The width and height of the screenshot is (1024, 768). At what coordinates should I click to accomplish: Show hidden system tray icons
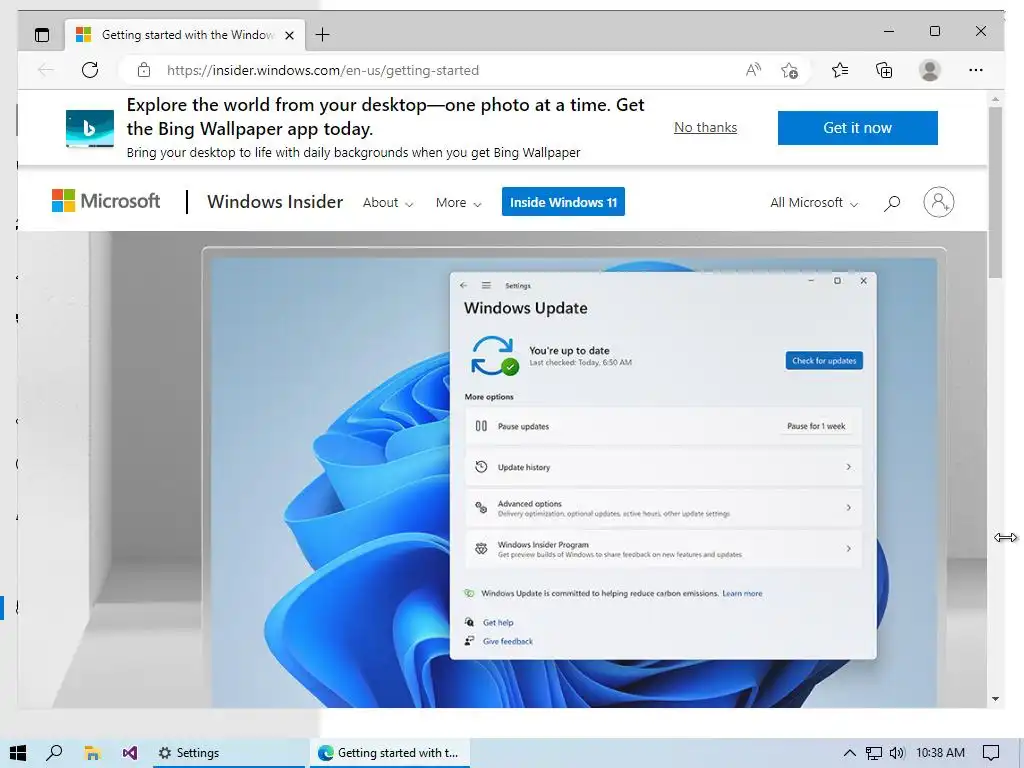[x=850, y=753]
